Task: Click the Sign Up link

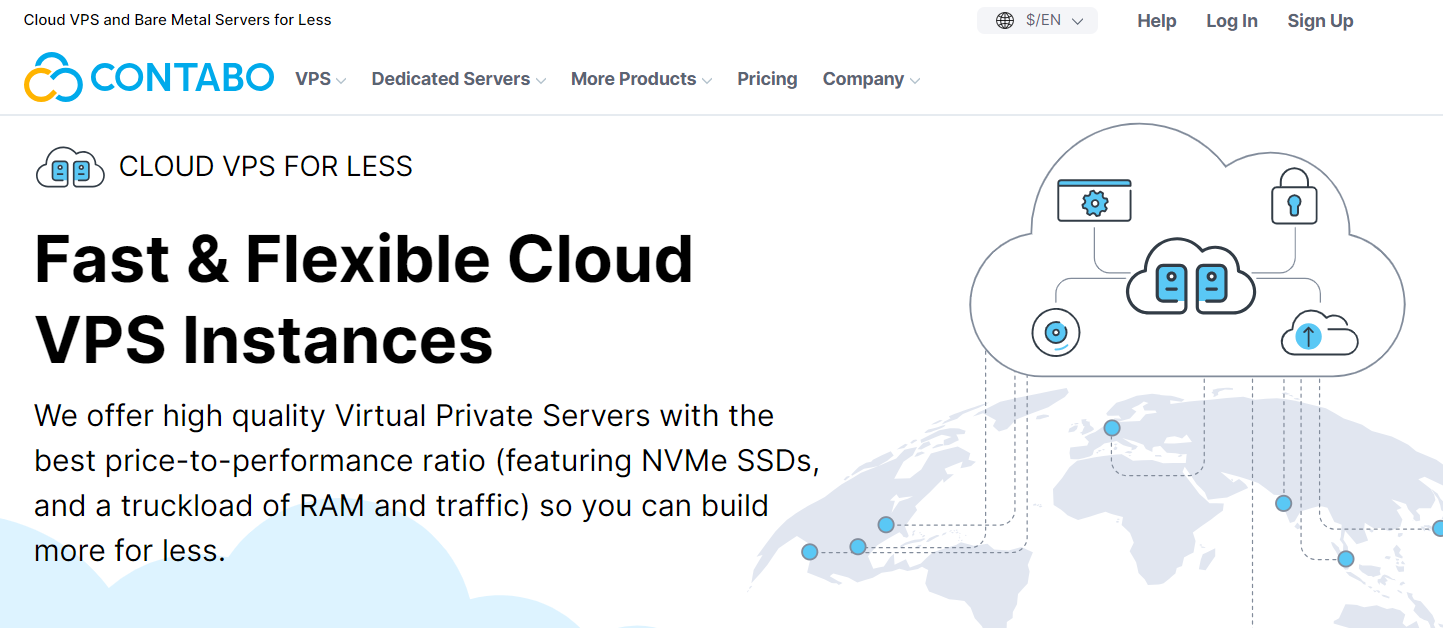Action: click(x=1320, y=21)
